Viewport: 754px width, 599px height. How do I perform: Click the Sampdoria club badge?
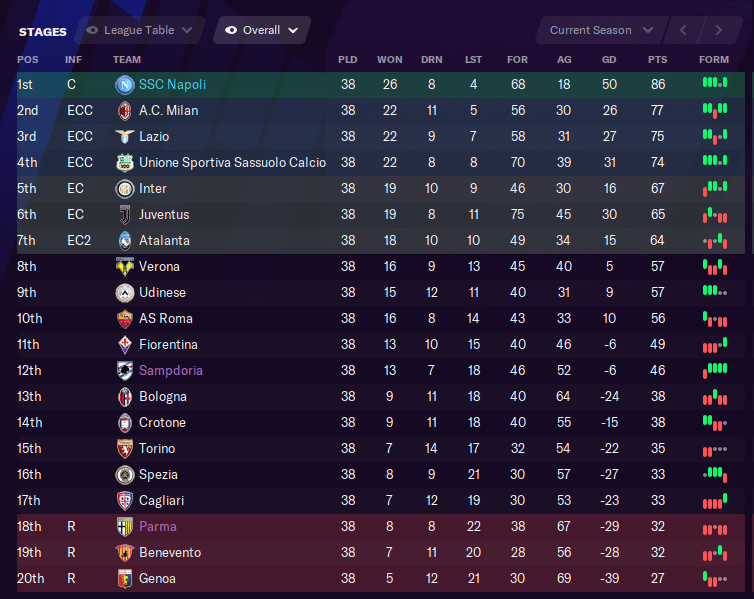125,370
